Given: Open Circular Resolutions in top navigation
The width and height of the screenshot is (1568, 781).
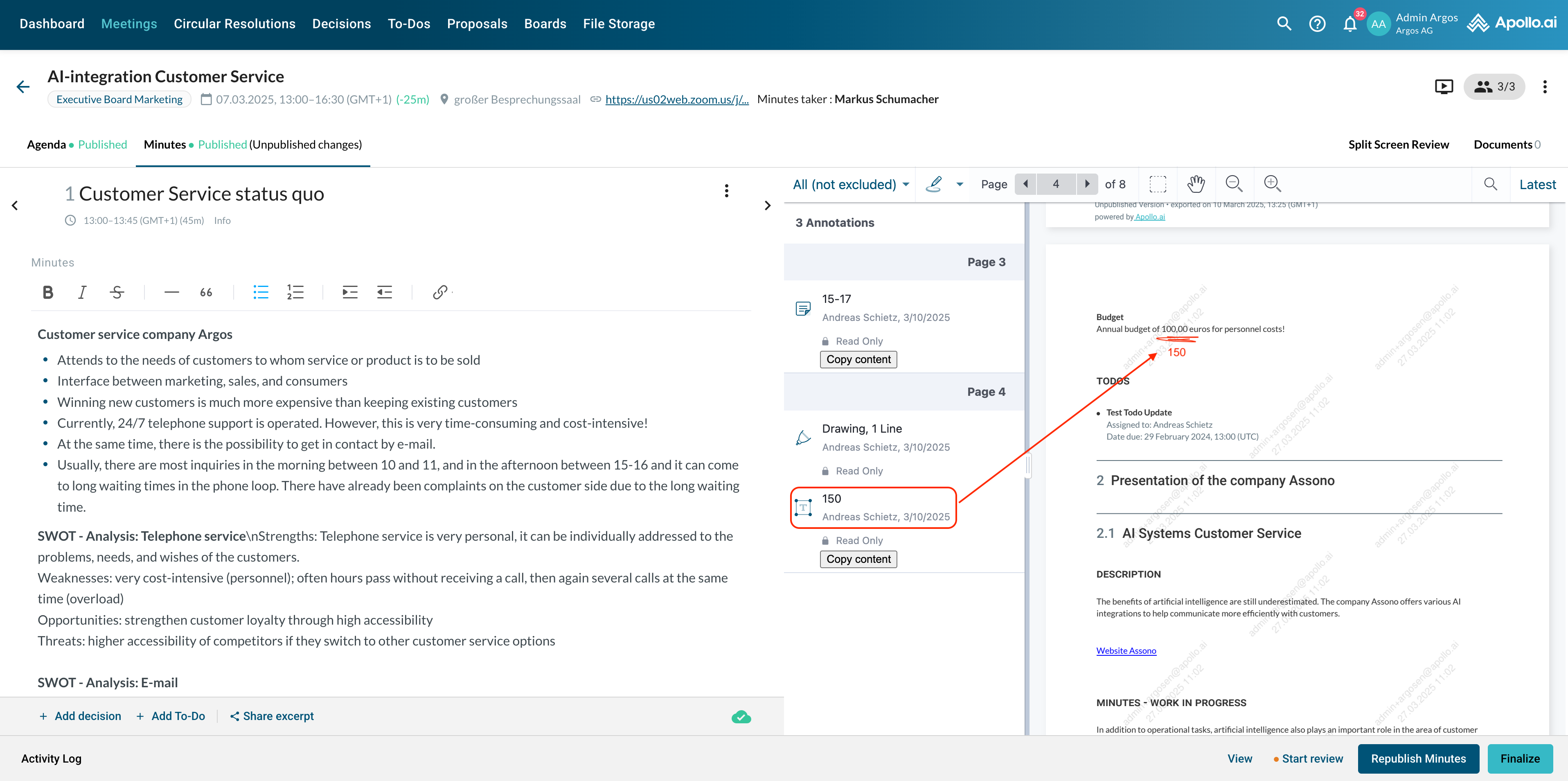Looking at the screenshot, I should point(234,24).
